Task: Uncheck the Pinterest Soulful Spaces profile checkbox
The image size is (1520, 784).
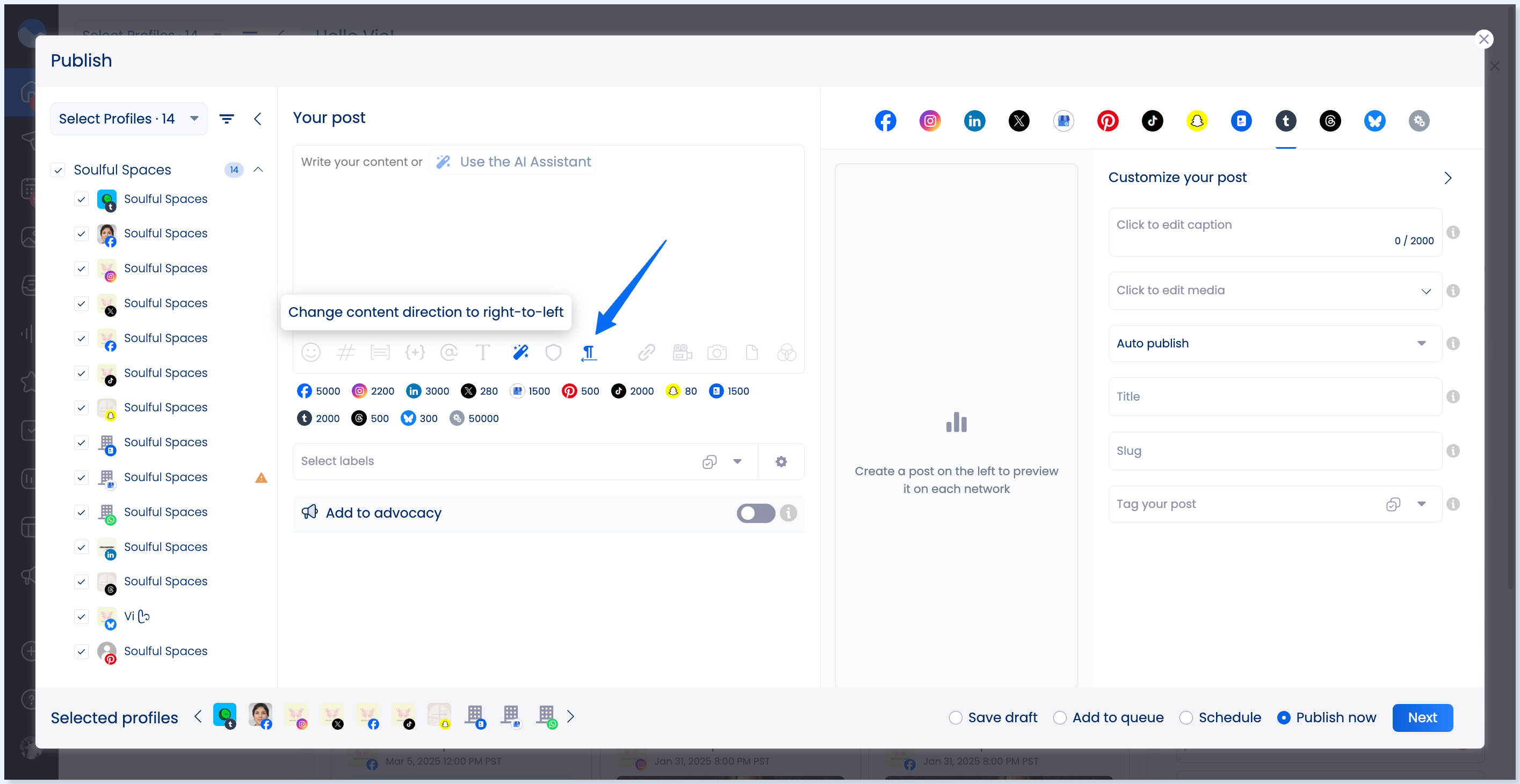Action: (82, 651)
